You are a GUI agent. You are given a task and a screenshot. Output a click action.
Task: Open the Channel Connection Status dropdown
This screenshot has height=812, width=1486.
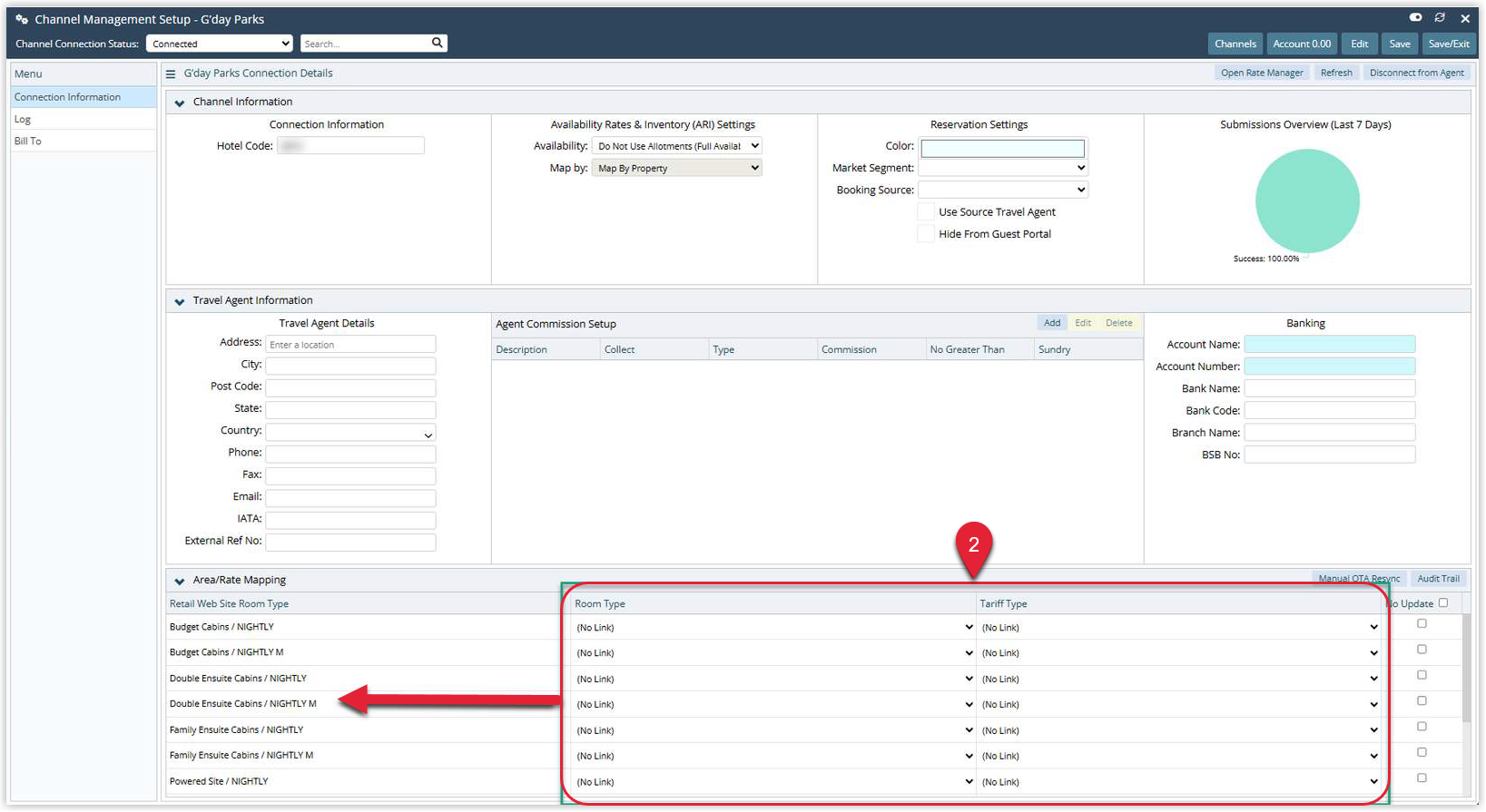pyautogui.click(x=220, y=44)
